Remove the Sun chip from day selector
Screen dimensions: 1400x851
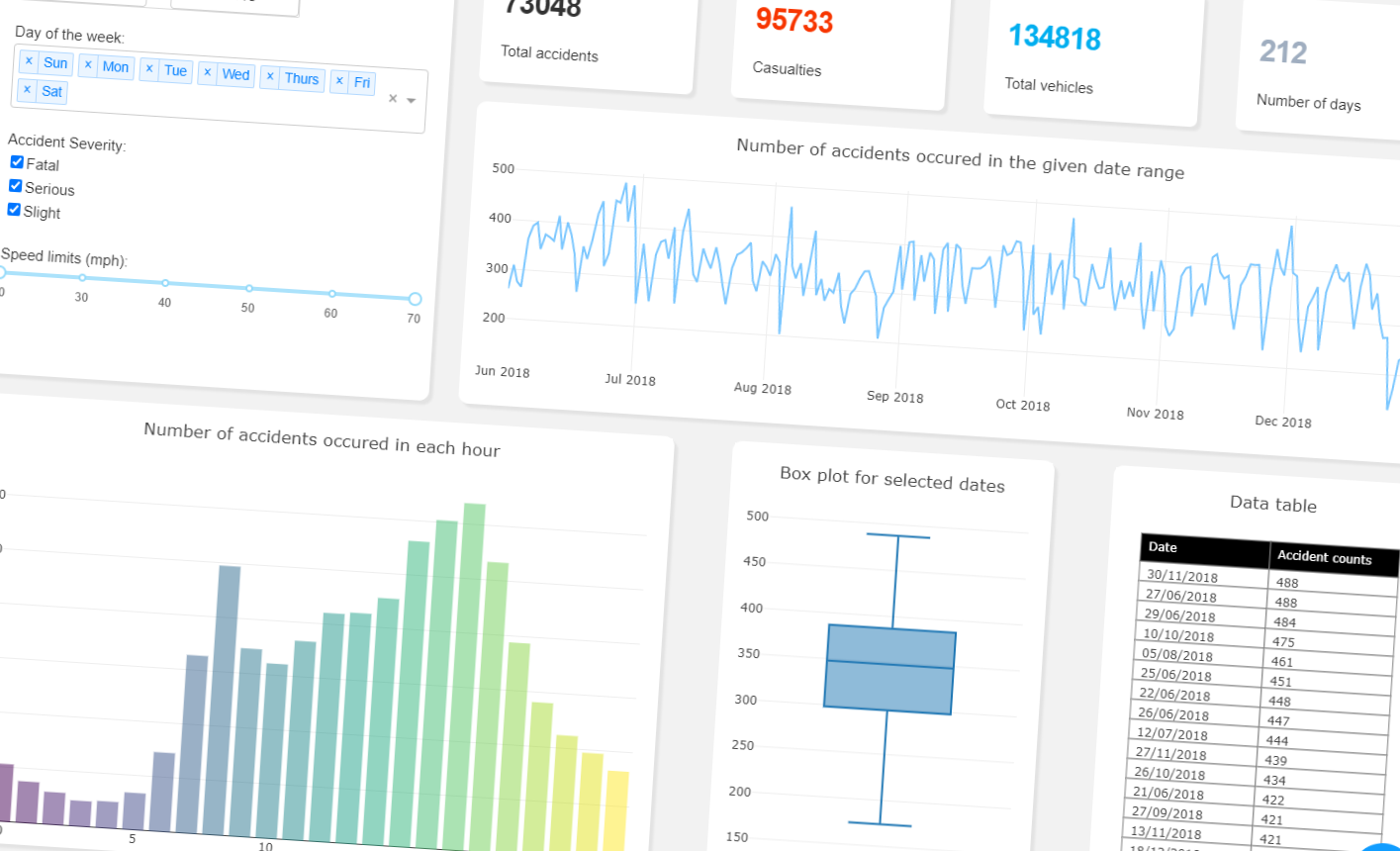click(x=29, y=62)
